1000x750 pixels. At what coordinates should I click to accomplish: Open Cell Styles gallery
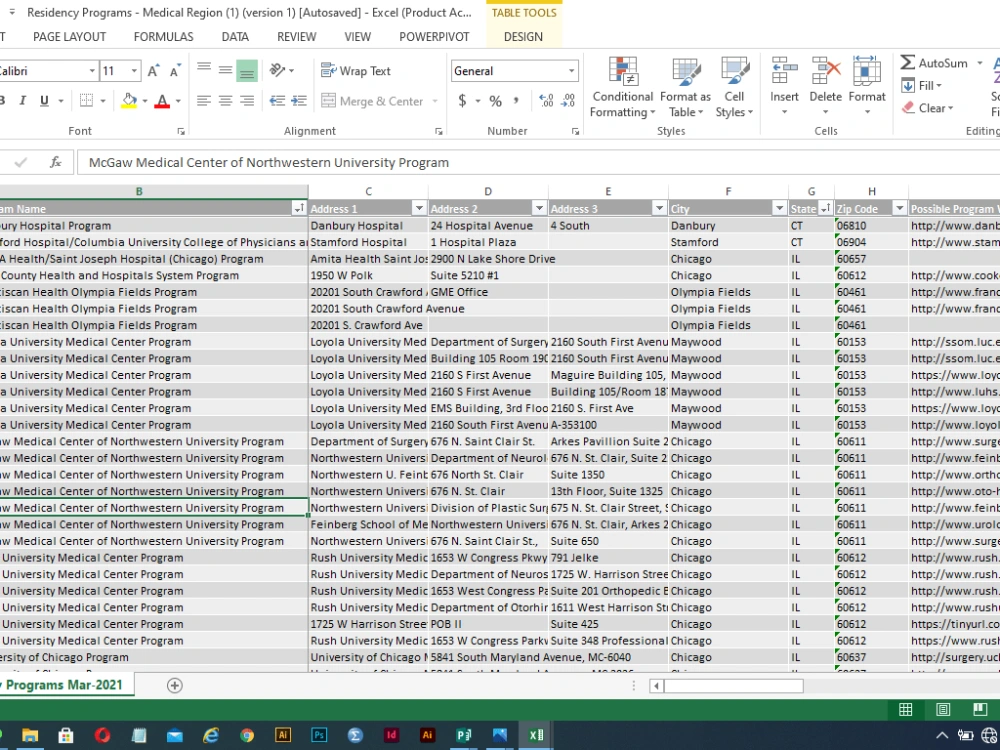click(x=734, y=87)
